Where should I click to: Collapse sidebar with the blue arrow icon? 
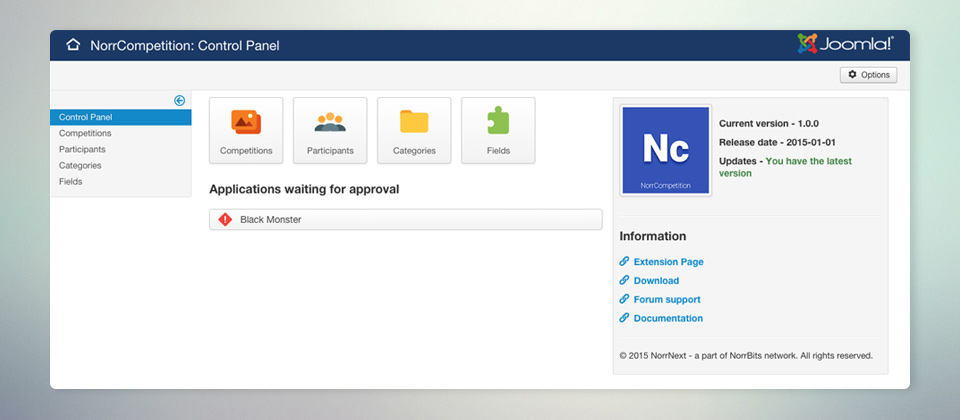pos(179,100)
